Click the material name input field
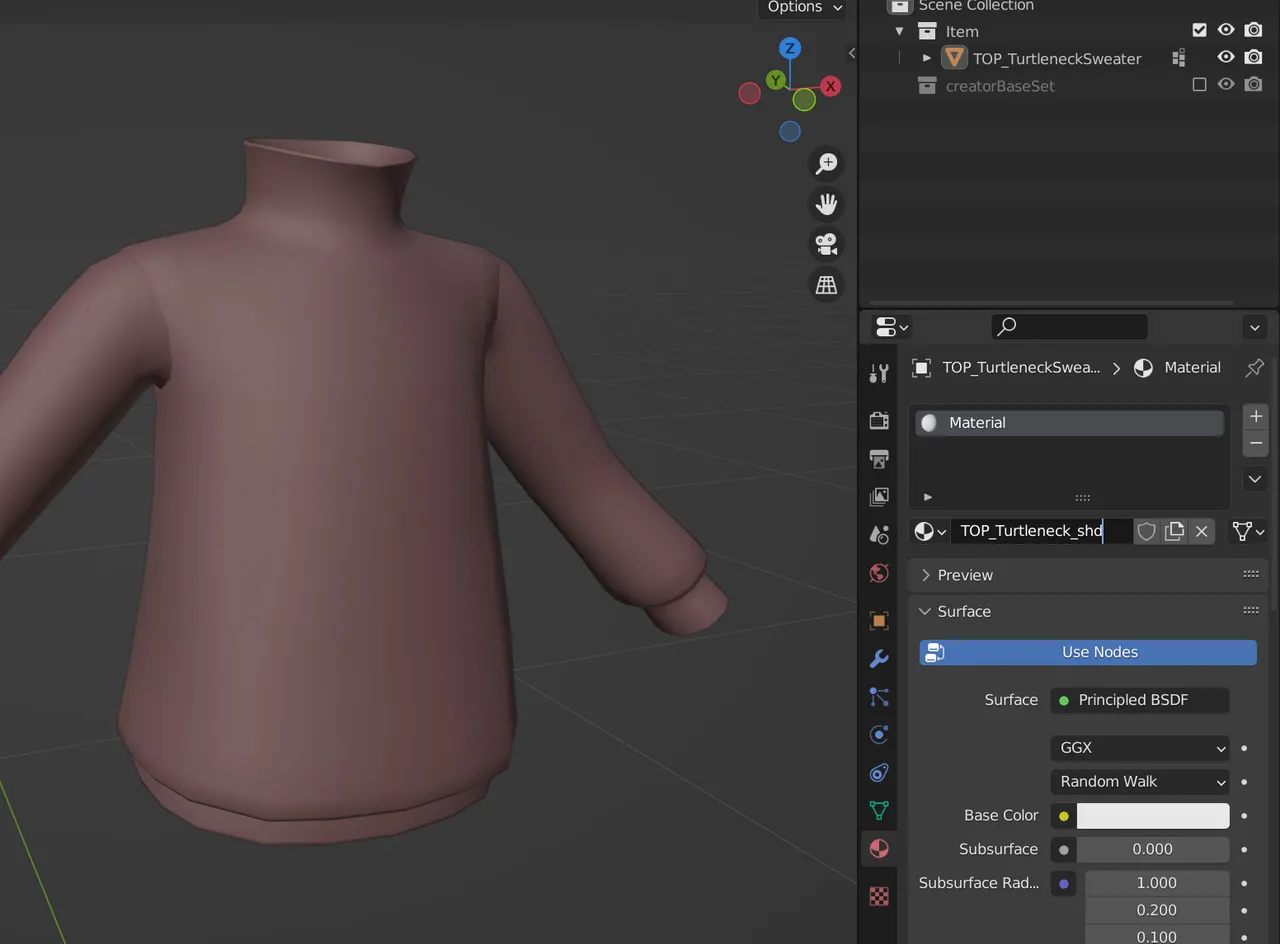The height and width of the screenshot is (944, 1280). tap(1030, 531)
